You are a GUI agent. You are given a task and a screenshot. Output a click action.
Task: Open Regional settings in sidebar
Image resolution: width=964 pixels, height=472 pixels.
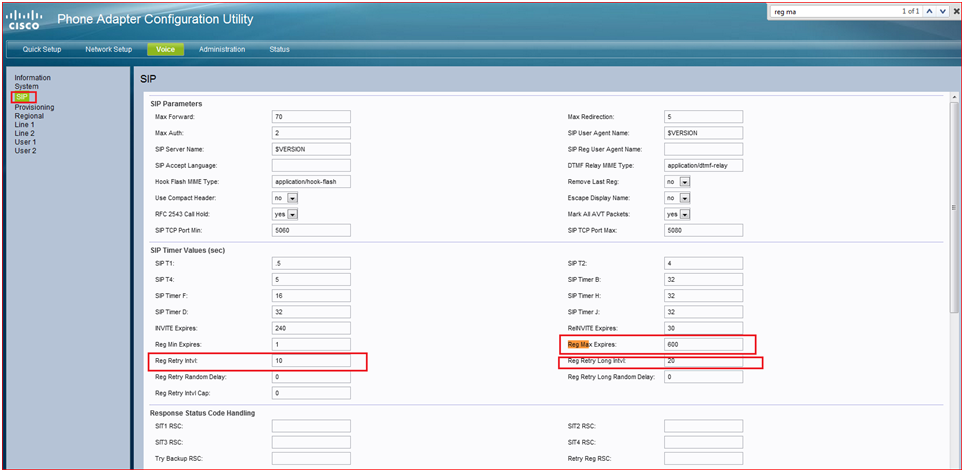(x=29, y=115)
